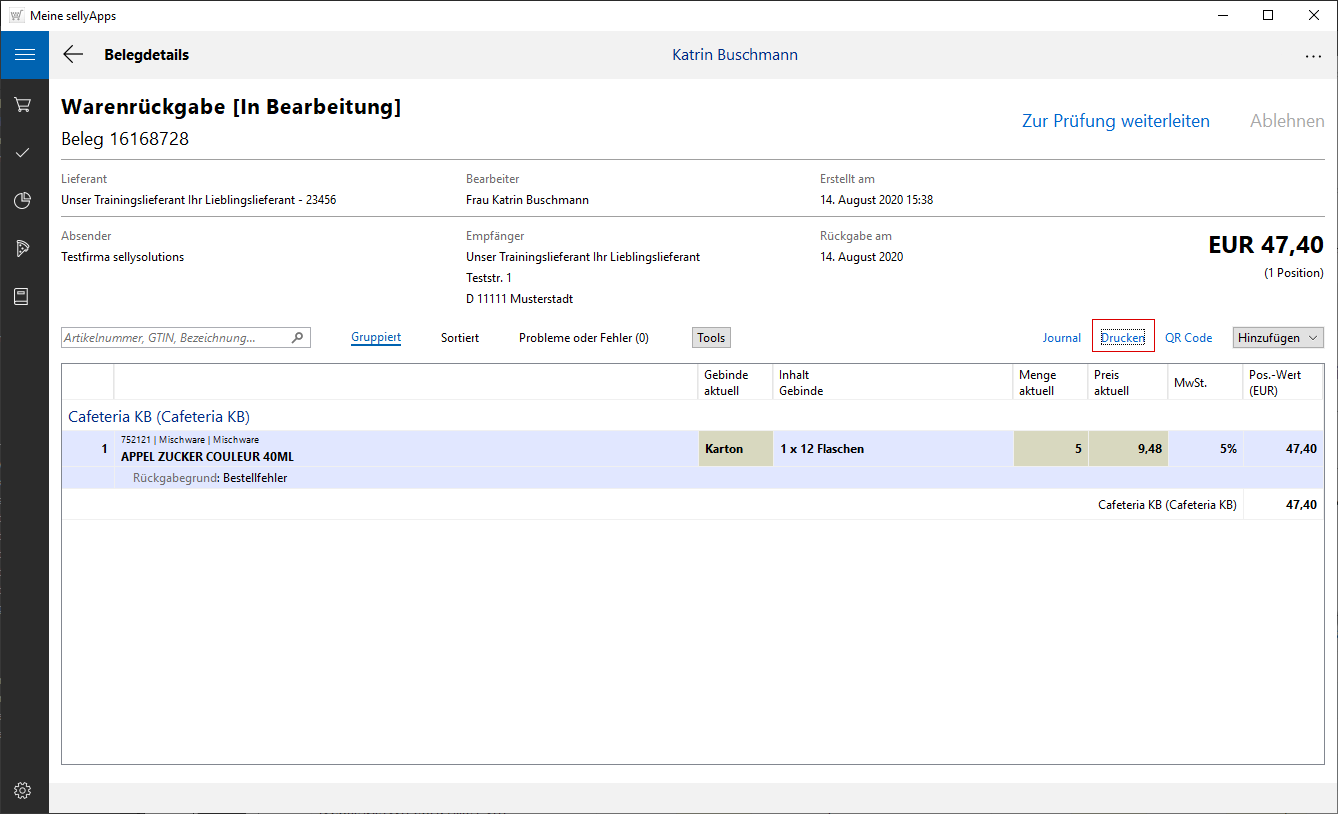Switch to the Sortiert view

point(460,338)
